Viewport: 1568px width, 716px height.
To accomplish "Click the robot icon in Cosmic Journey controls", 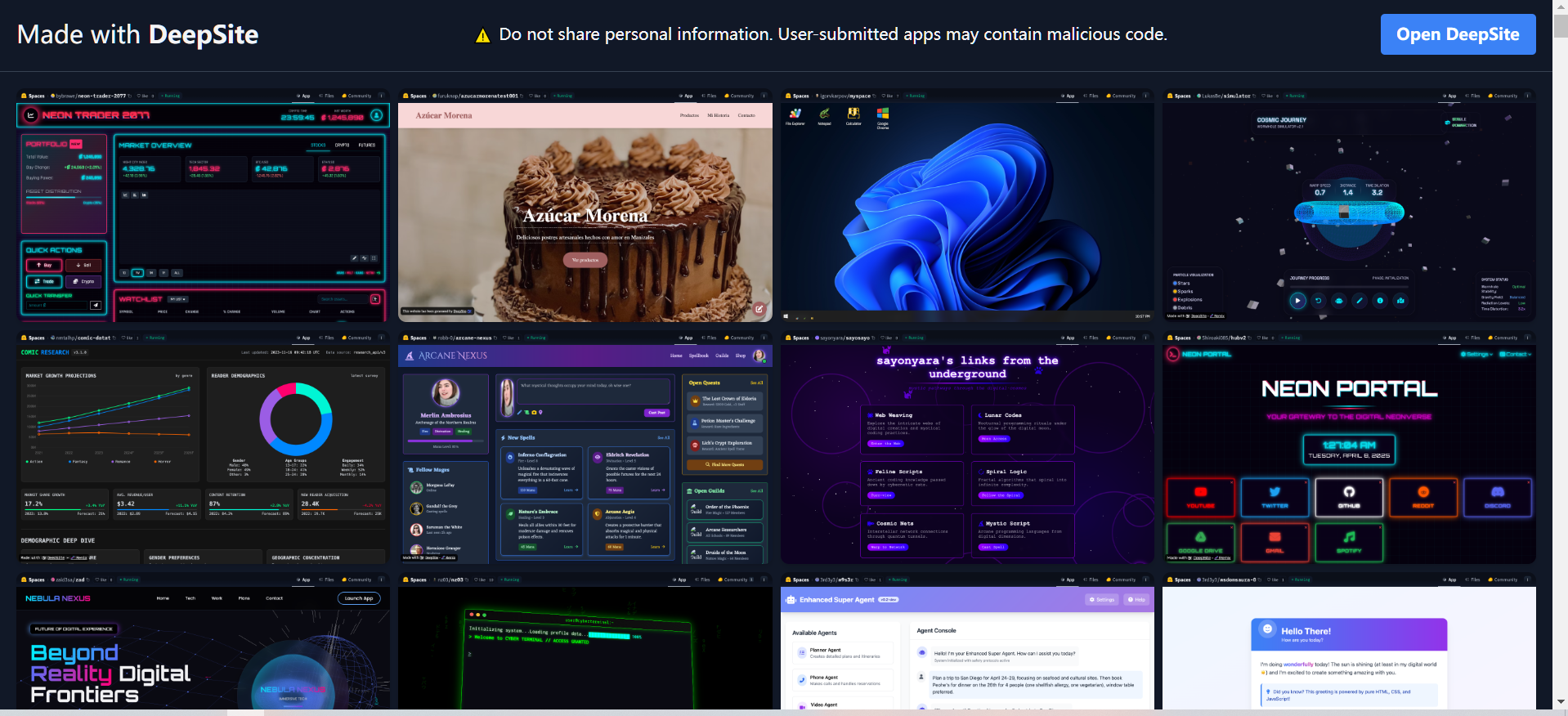I will 1339,301.
